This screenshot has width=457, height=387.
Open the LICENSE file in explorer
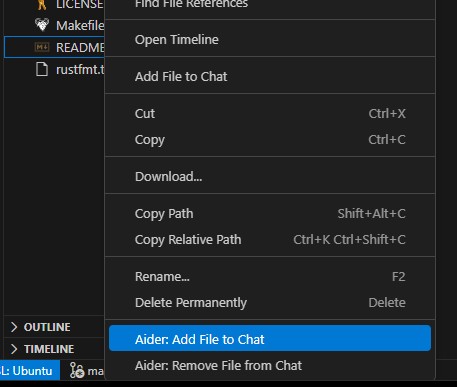[x=54, y=5]
